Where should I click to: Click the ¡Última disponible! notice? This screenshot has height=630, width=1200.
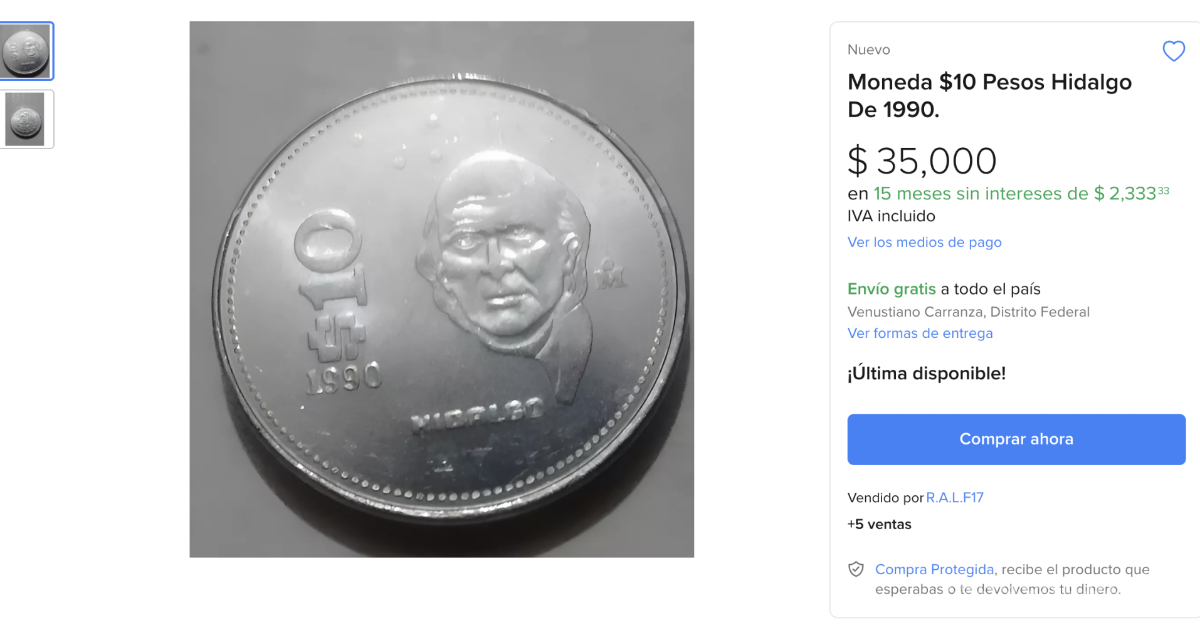pos(927,373)
